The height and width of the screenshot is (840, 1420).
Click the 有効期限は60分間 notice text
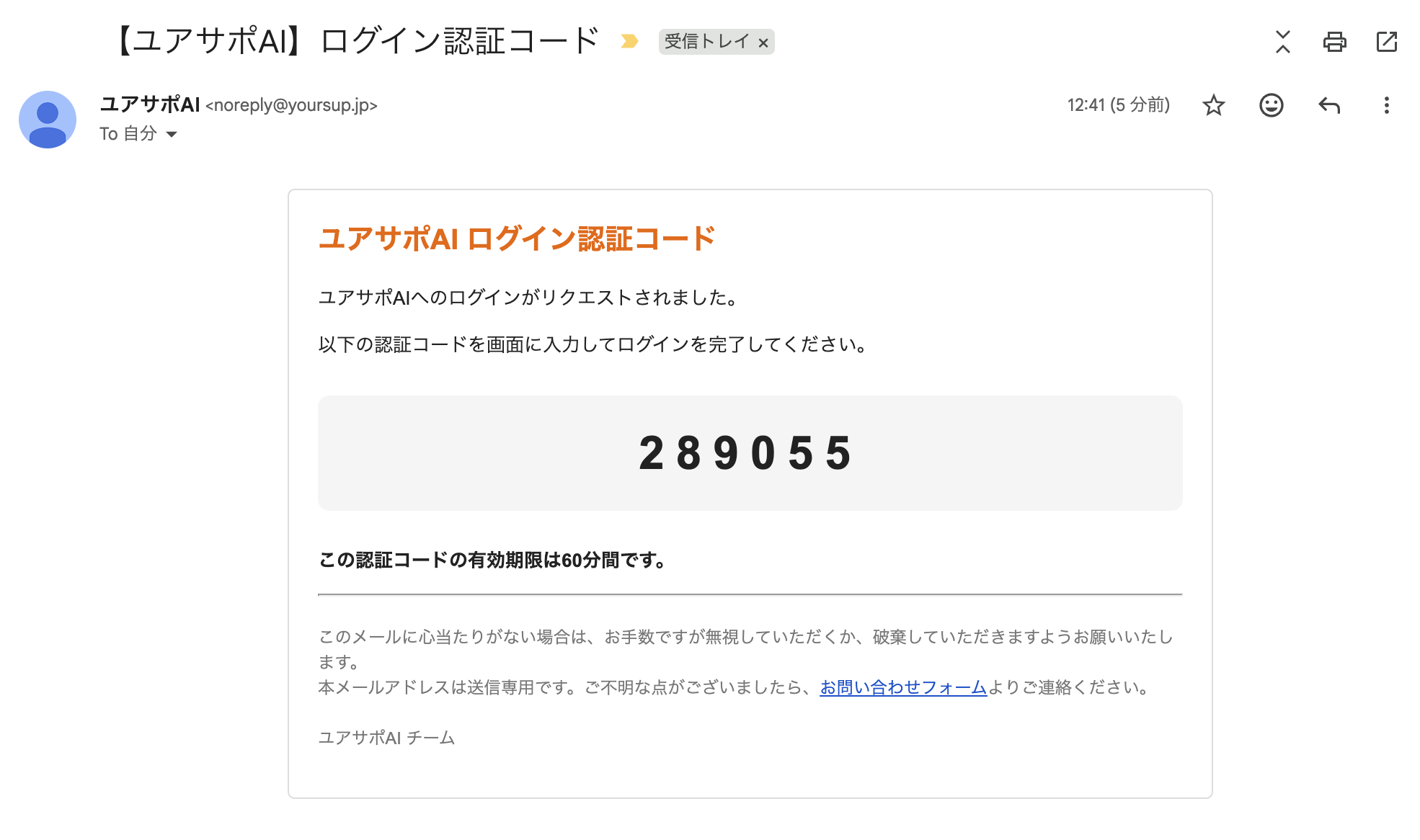(492, 560)
